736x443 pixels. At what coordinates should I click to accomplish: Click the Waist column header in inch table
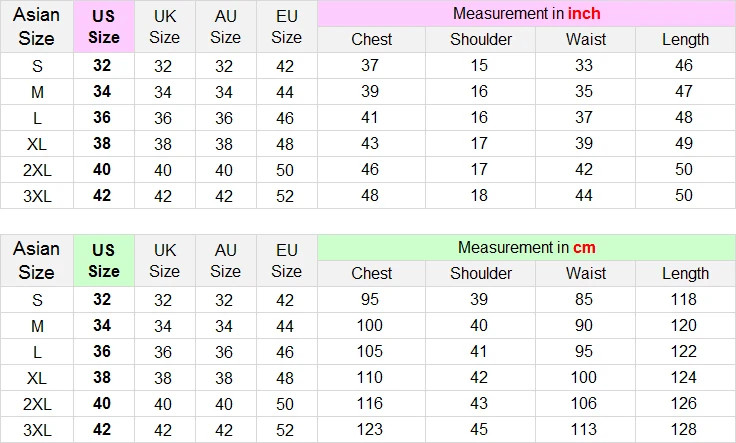tap(585, 40)
